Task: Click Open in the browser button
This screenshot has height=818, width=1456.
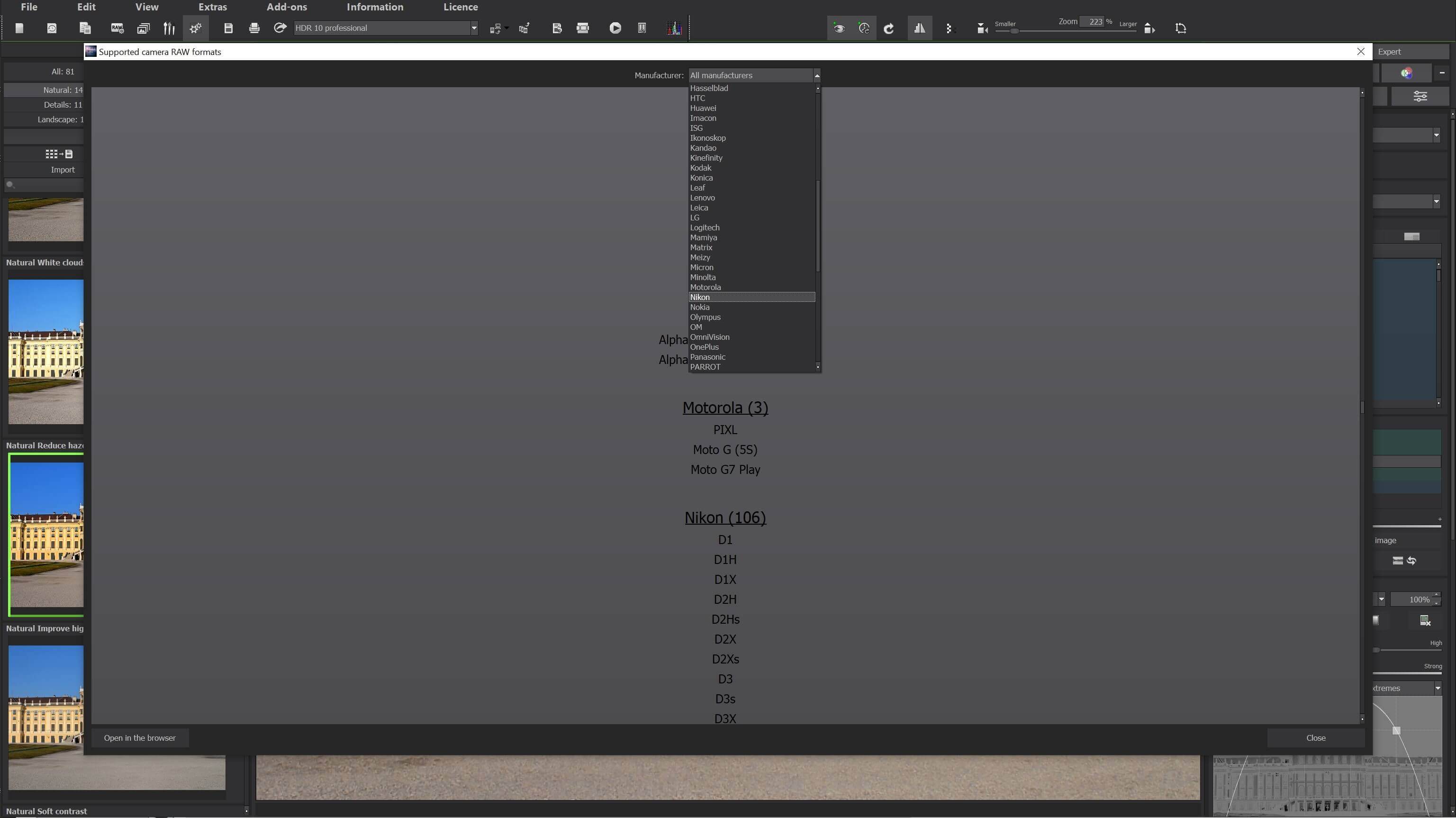Action: (140, 738)
